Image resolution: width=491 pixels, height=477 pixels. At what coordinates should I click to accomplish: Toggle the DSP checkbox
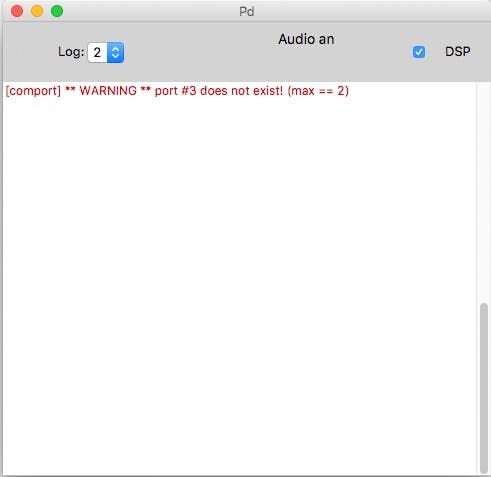[419, 52]
